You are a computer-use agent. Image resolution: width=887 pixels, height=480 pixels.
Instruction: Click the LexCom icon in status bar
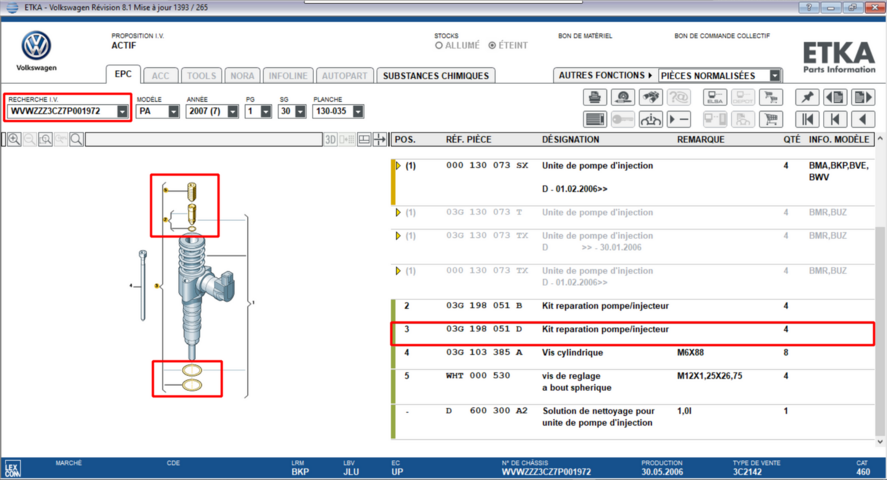click(x=12, y=469)
